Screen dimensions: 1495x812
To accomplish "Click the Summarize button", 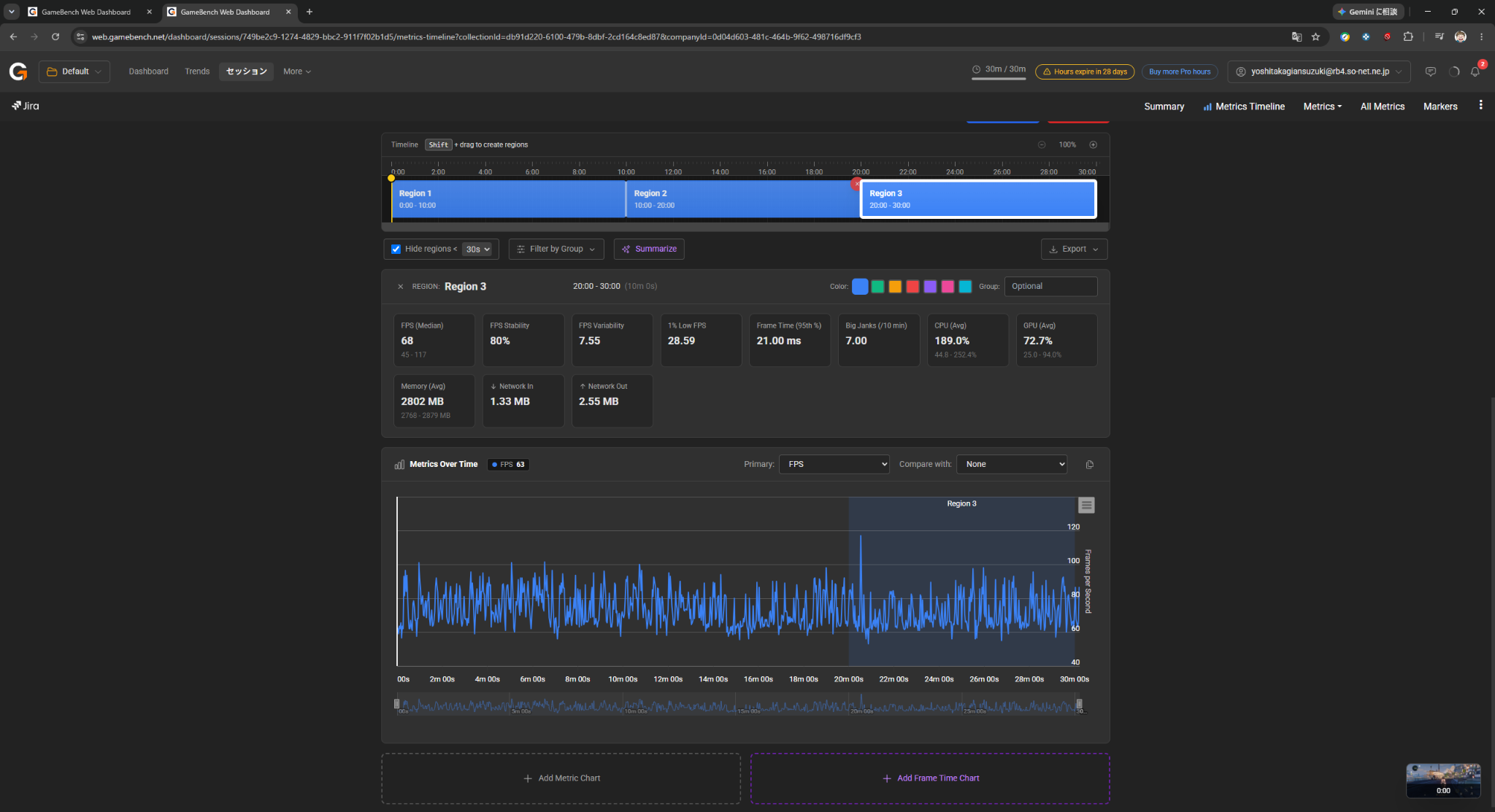I will pos(649,250).
